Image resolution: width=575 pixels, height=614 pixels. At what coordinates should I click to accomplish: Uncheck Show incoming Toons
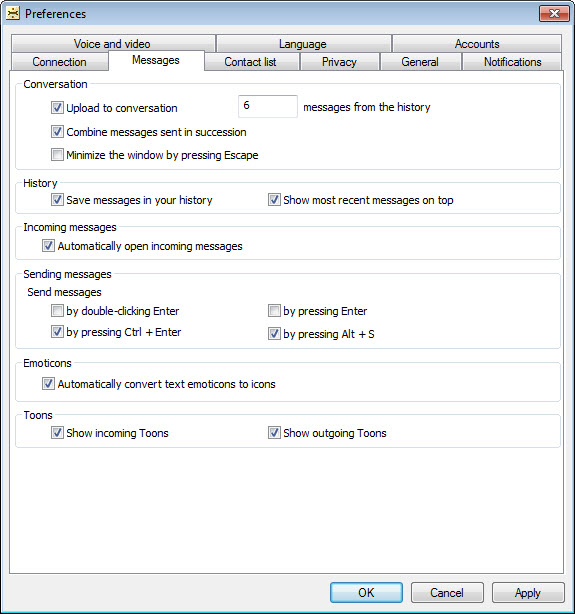click(57, 433)
